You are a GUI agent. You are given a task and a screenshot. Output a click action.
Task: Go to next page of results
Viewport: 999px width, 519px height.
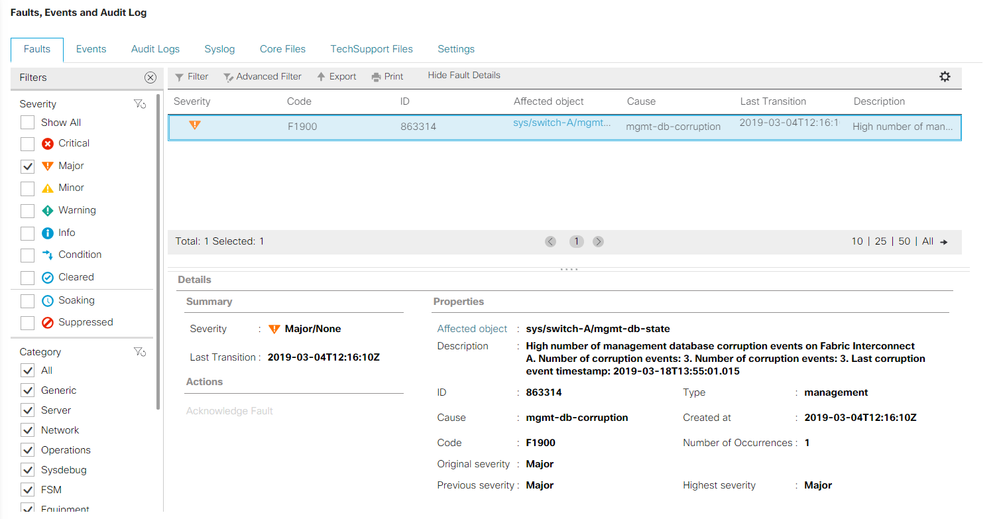[x=598, y=241]
